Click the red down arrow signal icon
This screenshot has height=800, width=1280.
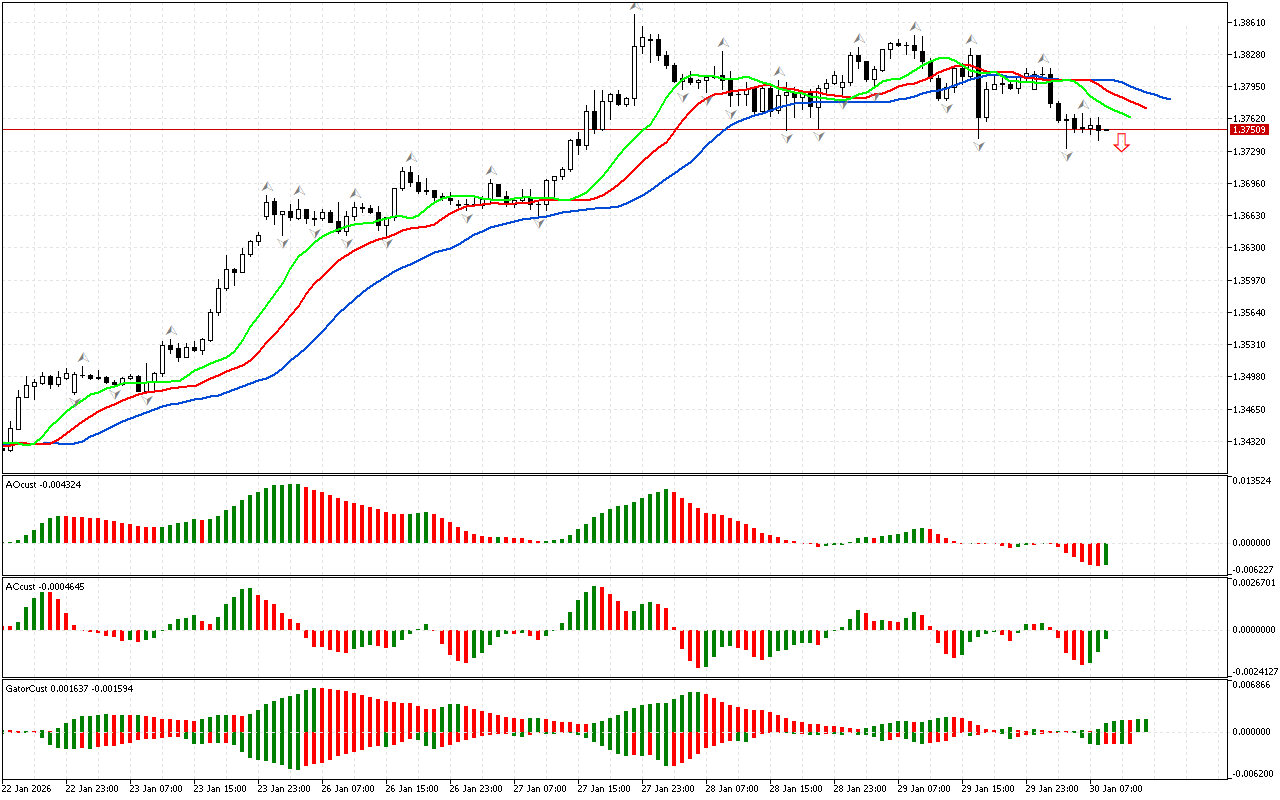[1122, 144]
